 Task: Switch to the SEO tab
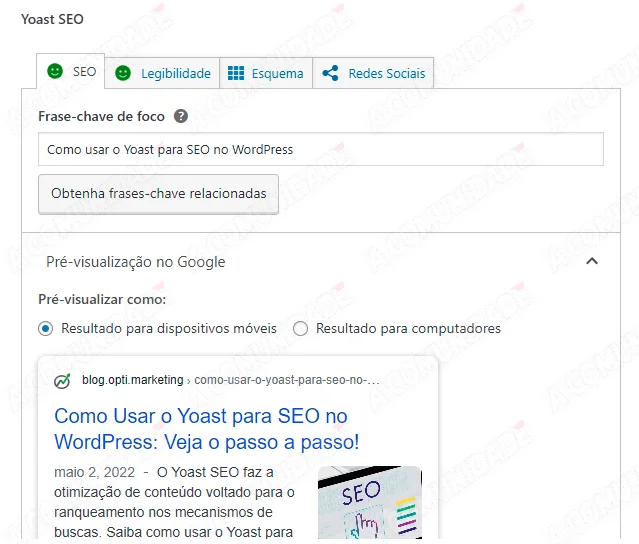pos(71,71)
